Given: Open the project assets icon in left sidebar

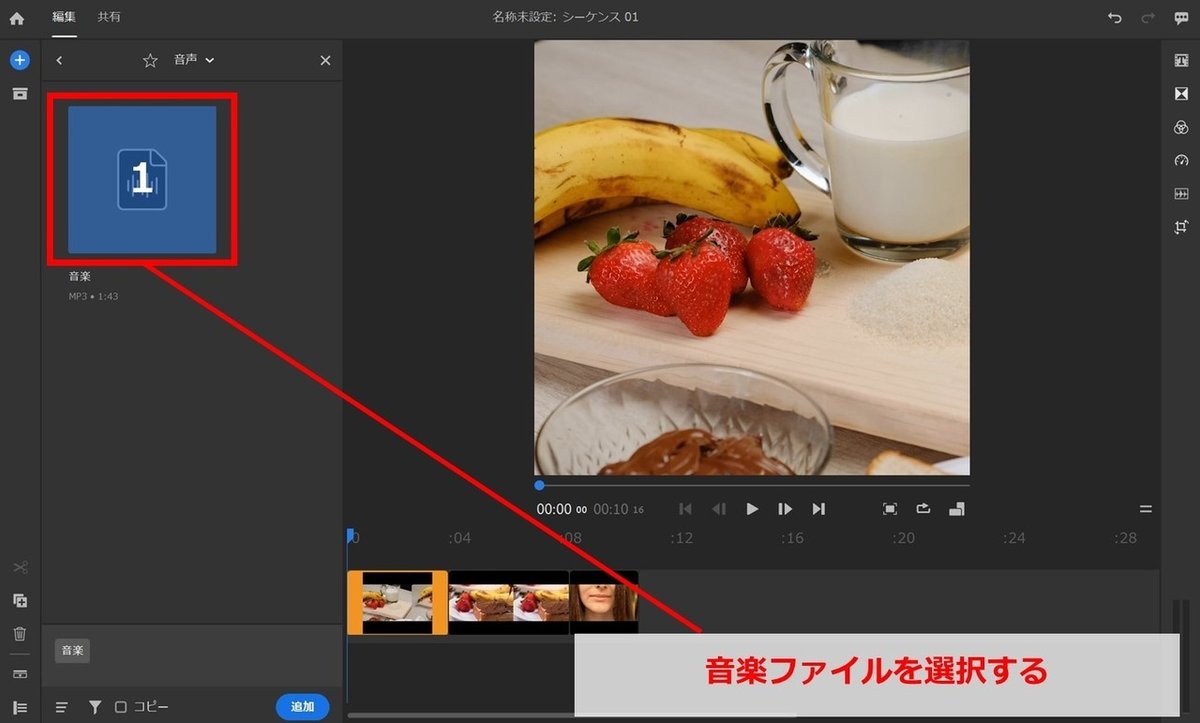Looking at the screenshot, I should [20, 94].
